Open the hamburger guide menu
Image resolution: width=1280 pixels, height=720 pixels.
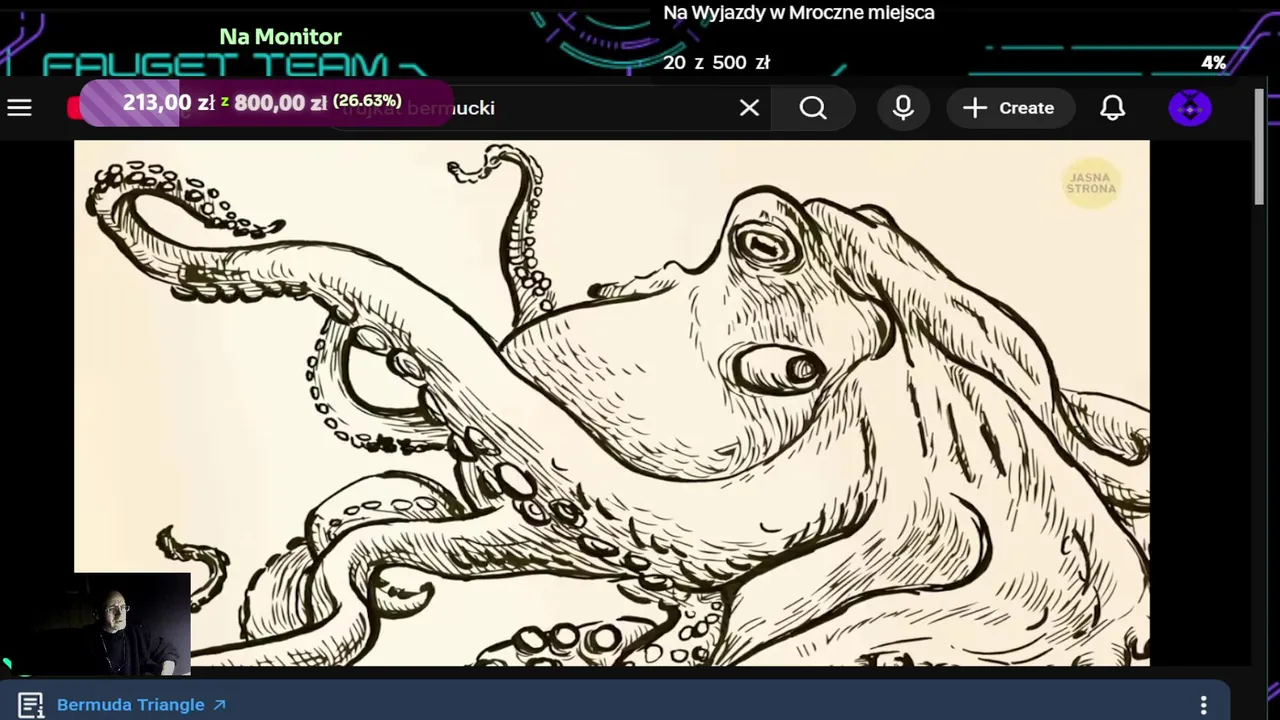click(20, 108)
